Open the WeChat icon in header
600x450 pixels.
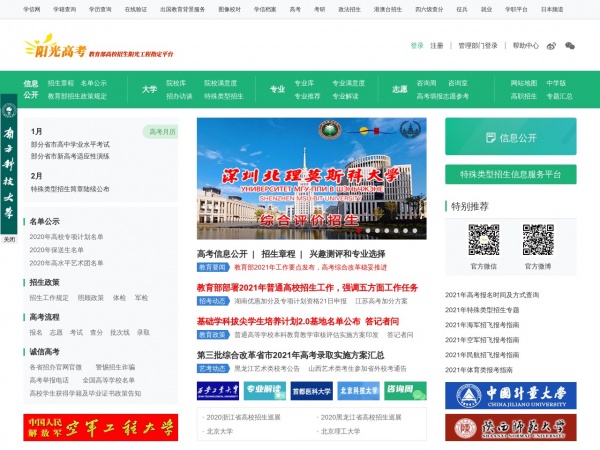pos(570,46)
